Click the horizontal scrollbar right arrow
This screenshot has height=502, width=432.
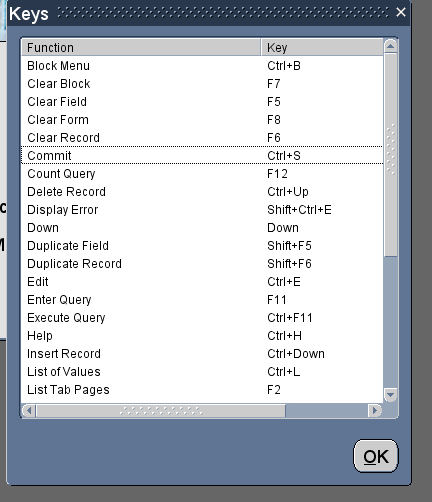375,411
